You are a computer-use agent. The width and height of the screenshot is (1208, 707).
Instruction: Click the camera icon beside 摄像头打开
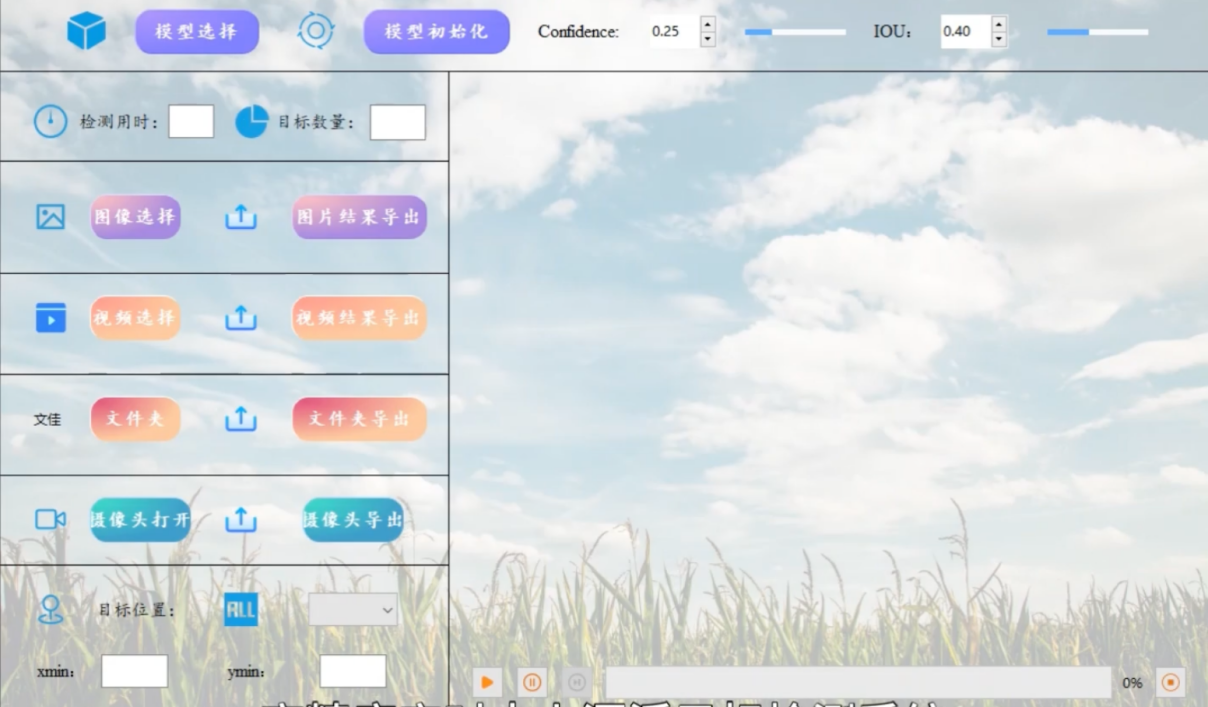point(50,519)
